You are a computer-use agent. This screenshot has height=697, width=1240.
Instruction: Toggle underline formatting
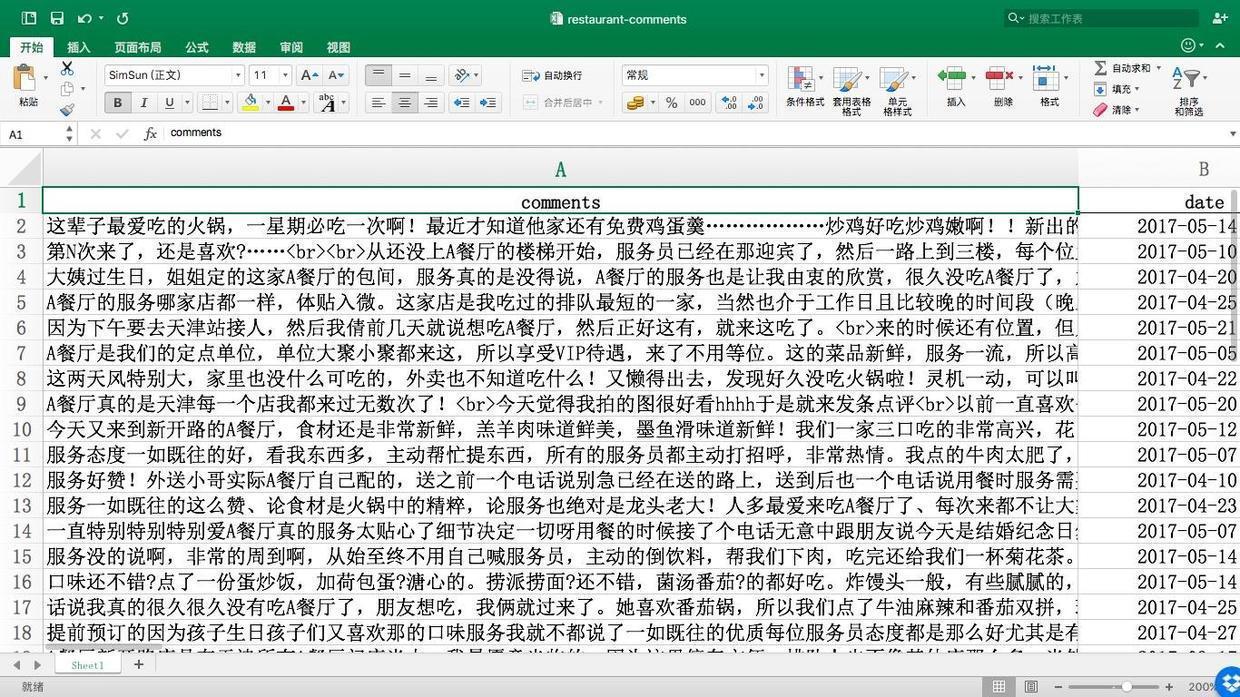click(x=169, y=102)
